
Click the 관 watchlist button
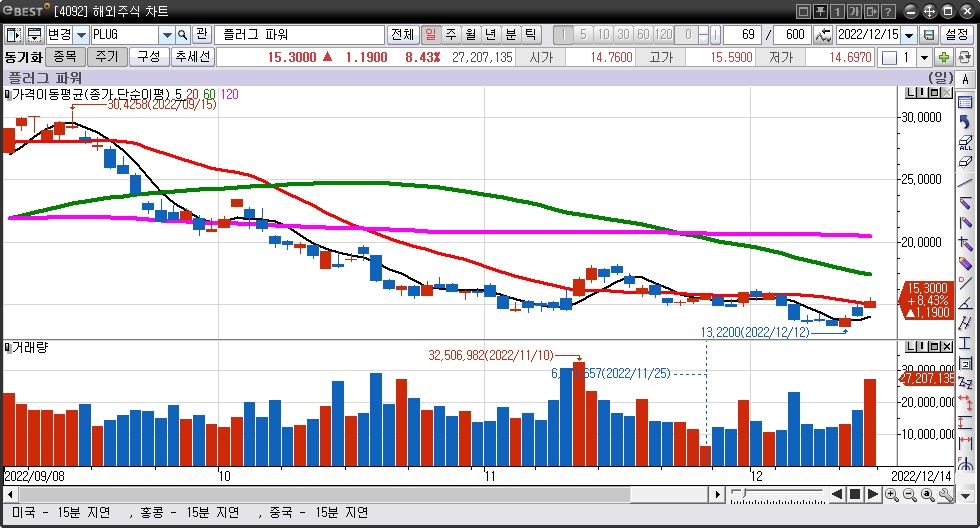[x=201, y=34]
